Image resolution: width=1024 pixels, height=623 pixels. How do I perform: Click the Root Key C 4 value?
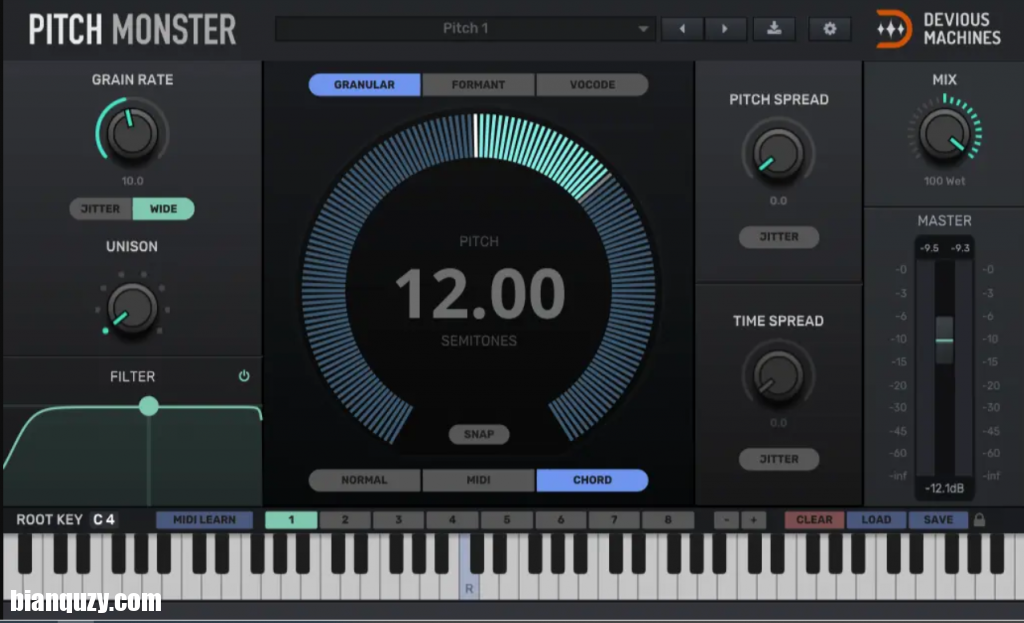pyautogui.click(x=104, y=520)
